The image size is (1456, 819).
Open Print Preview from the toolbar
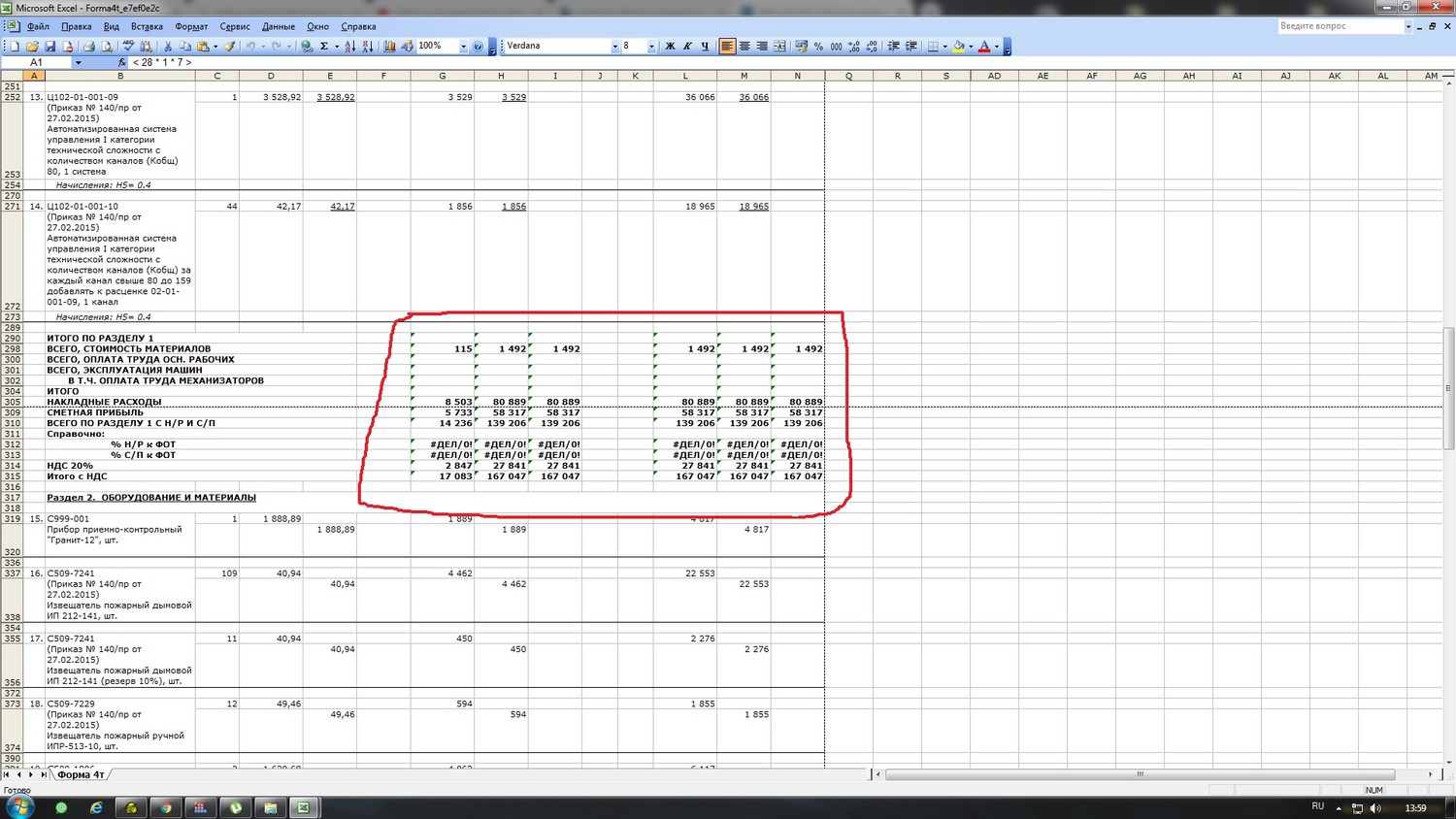pos(107,46)
